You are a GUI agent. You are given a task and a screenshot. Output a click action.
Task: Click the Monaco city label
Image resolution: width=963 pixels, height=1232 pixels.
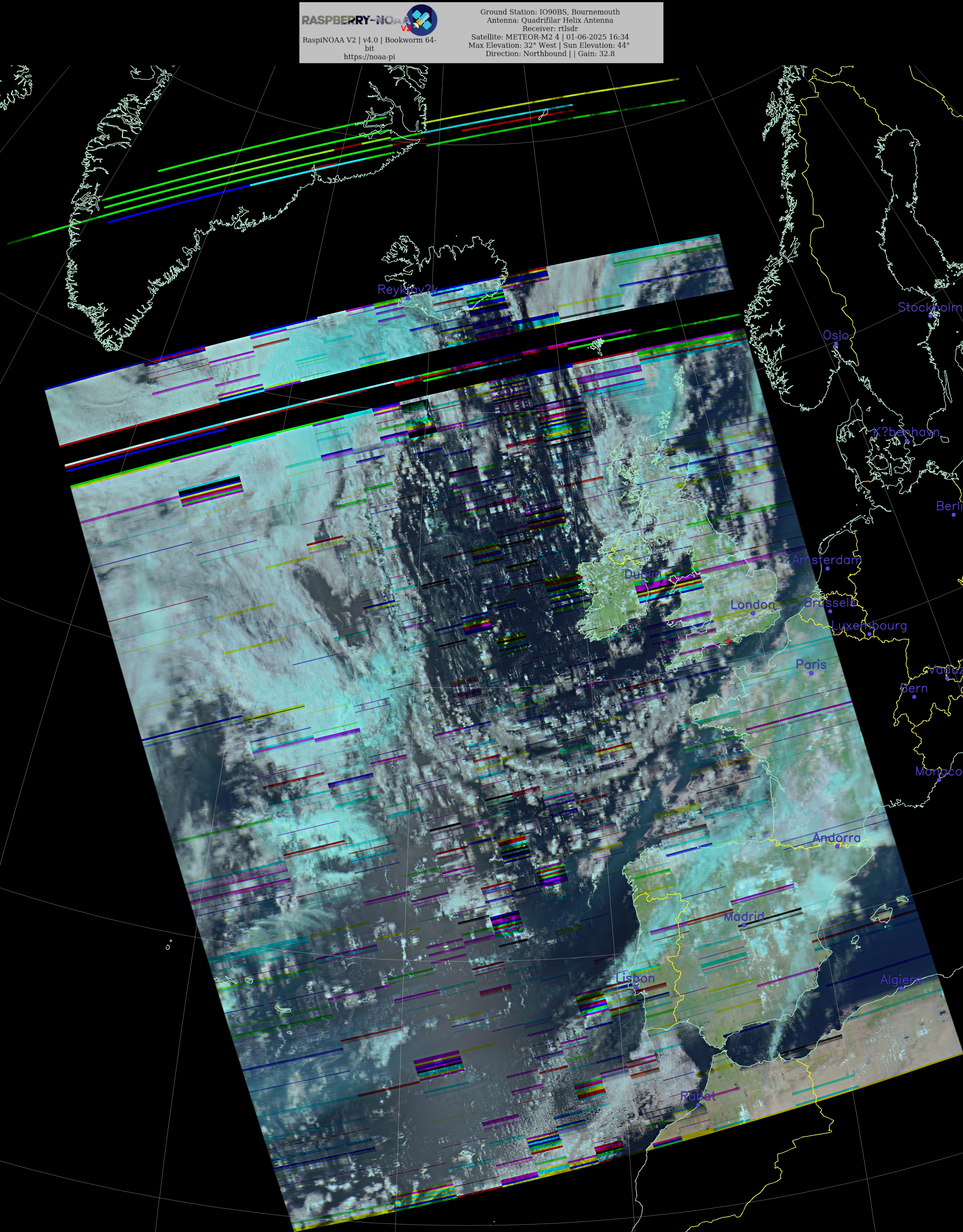939,771
